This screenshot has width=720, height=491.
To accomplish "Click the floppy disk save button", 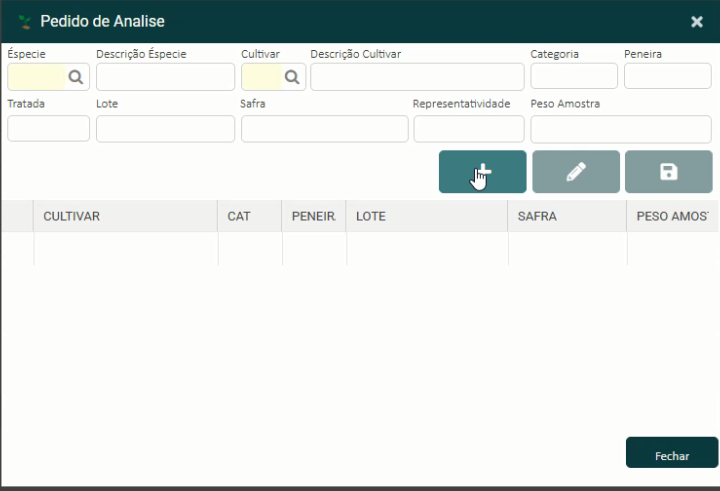I will pyautogui.click(x=668, y=172).
